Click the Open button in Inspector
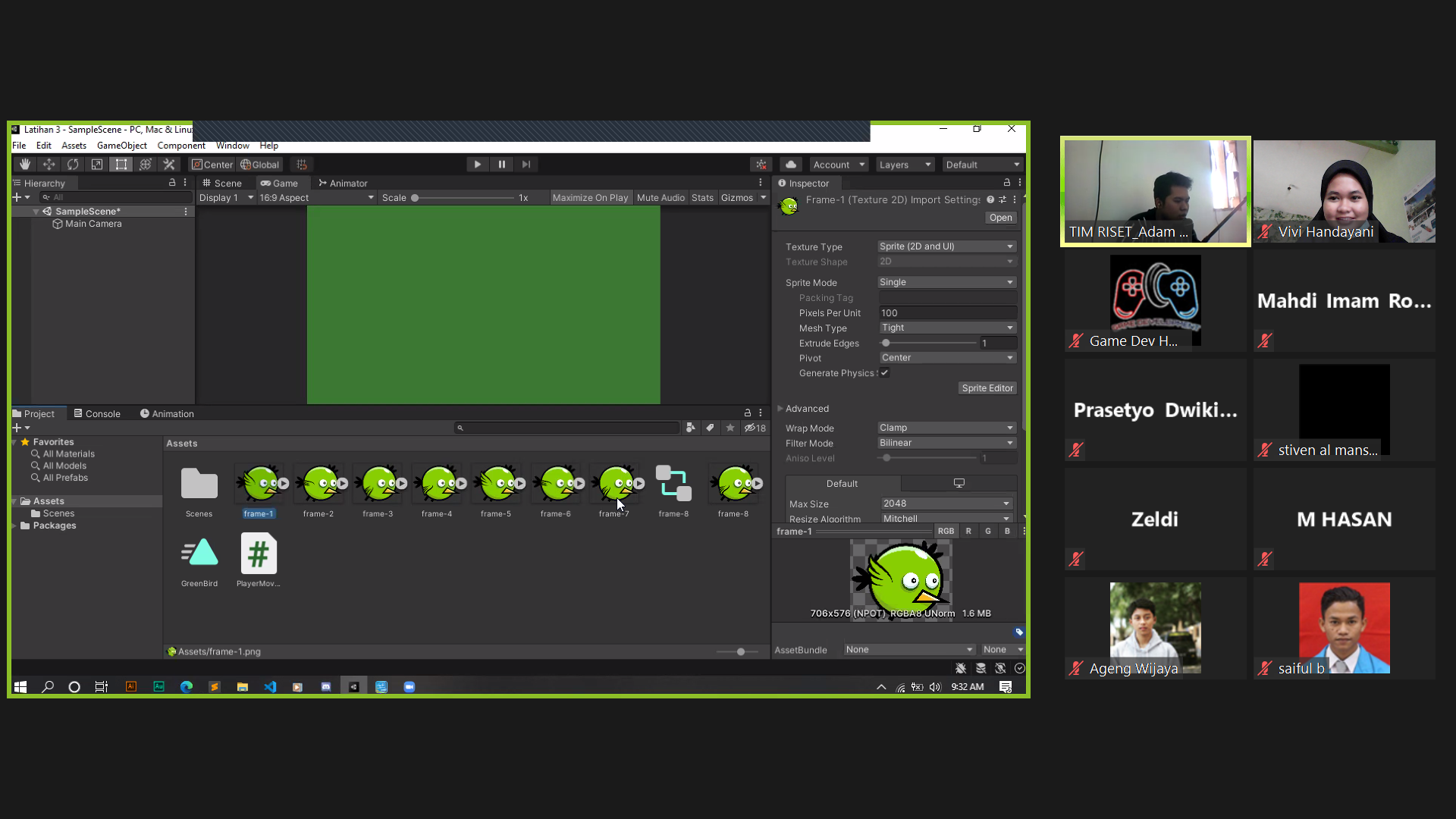The width and height of the screenshot is (1456, 819). pos(1000,218)
